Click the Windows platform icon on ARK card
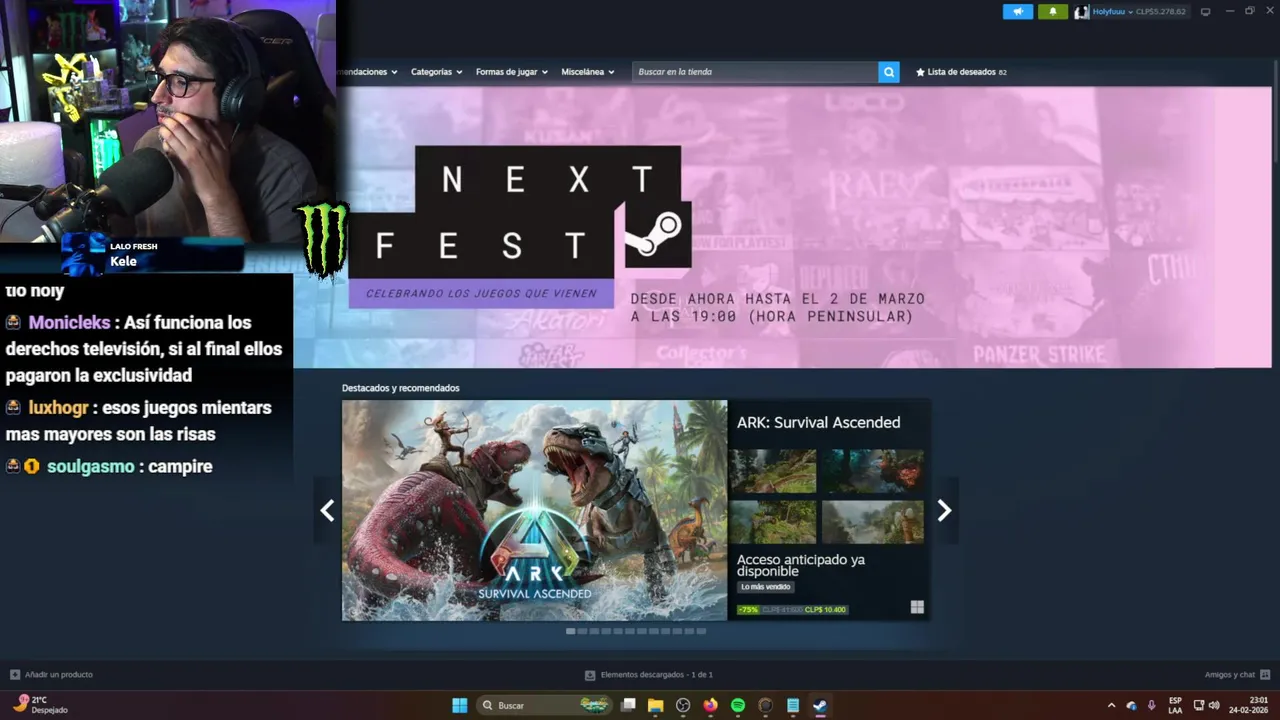Image resolution: width=1280 pixels, height=720 pixels. click(917, 607)
